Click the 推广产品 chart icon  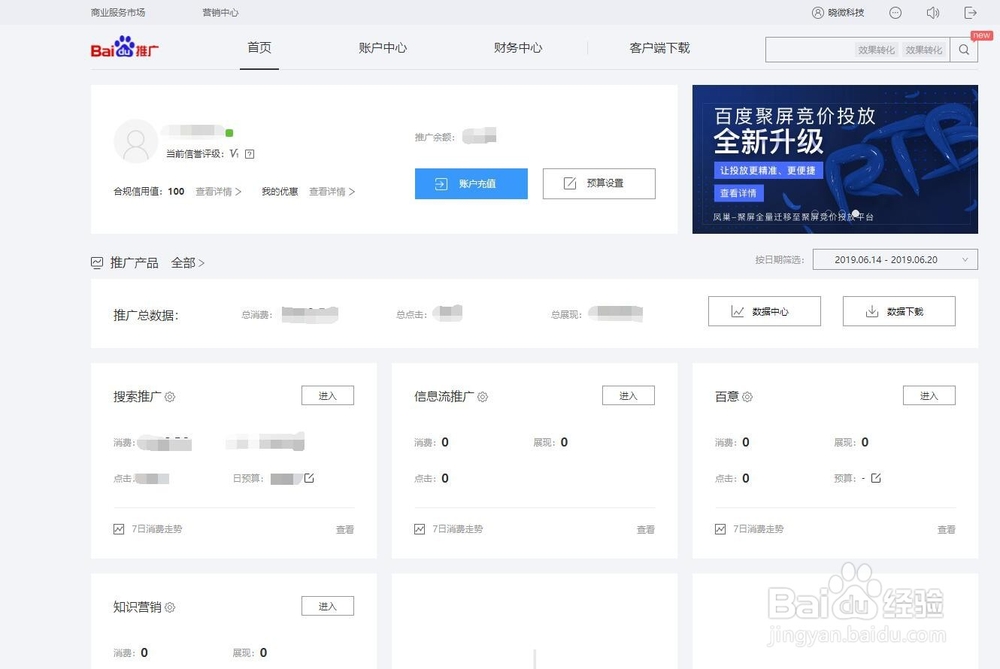97,263
